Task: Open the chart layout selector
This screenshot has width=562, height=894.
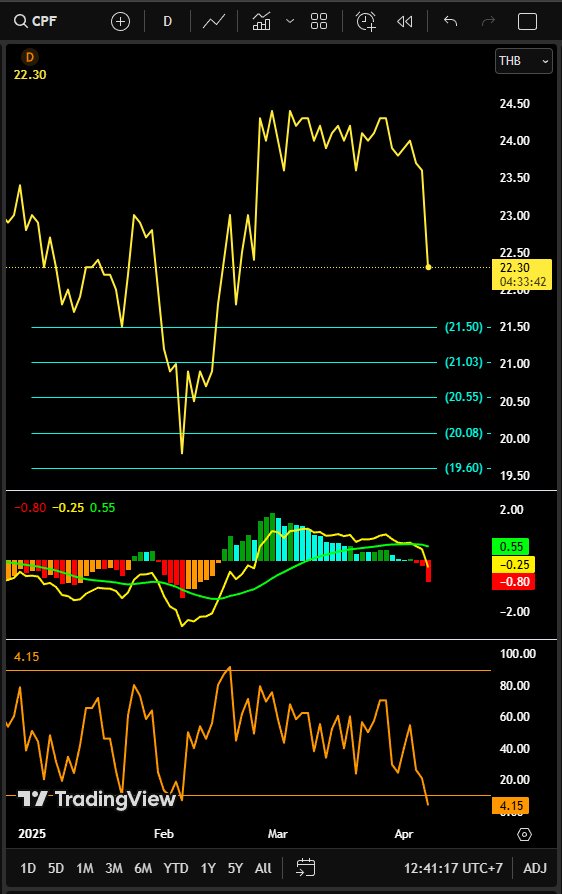Action: coord(527,22)
